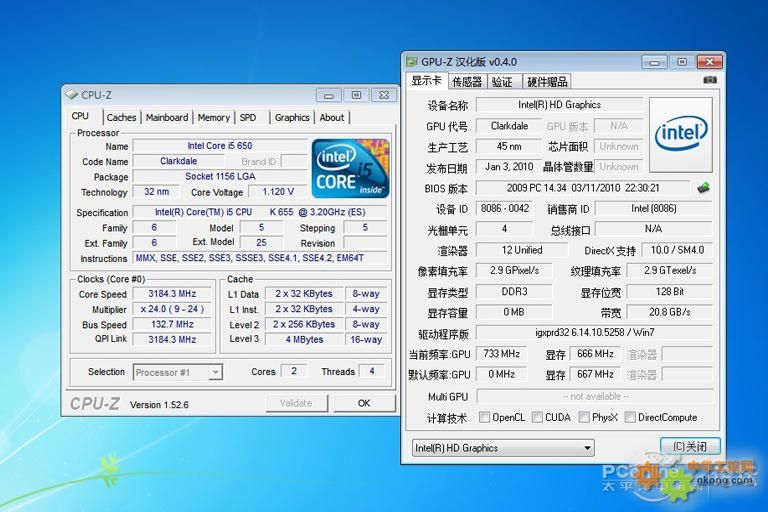Screen dimensions: 768x512
Task: Click the Name field Intel Core i5 650
Action: [219, 146]
